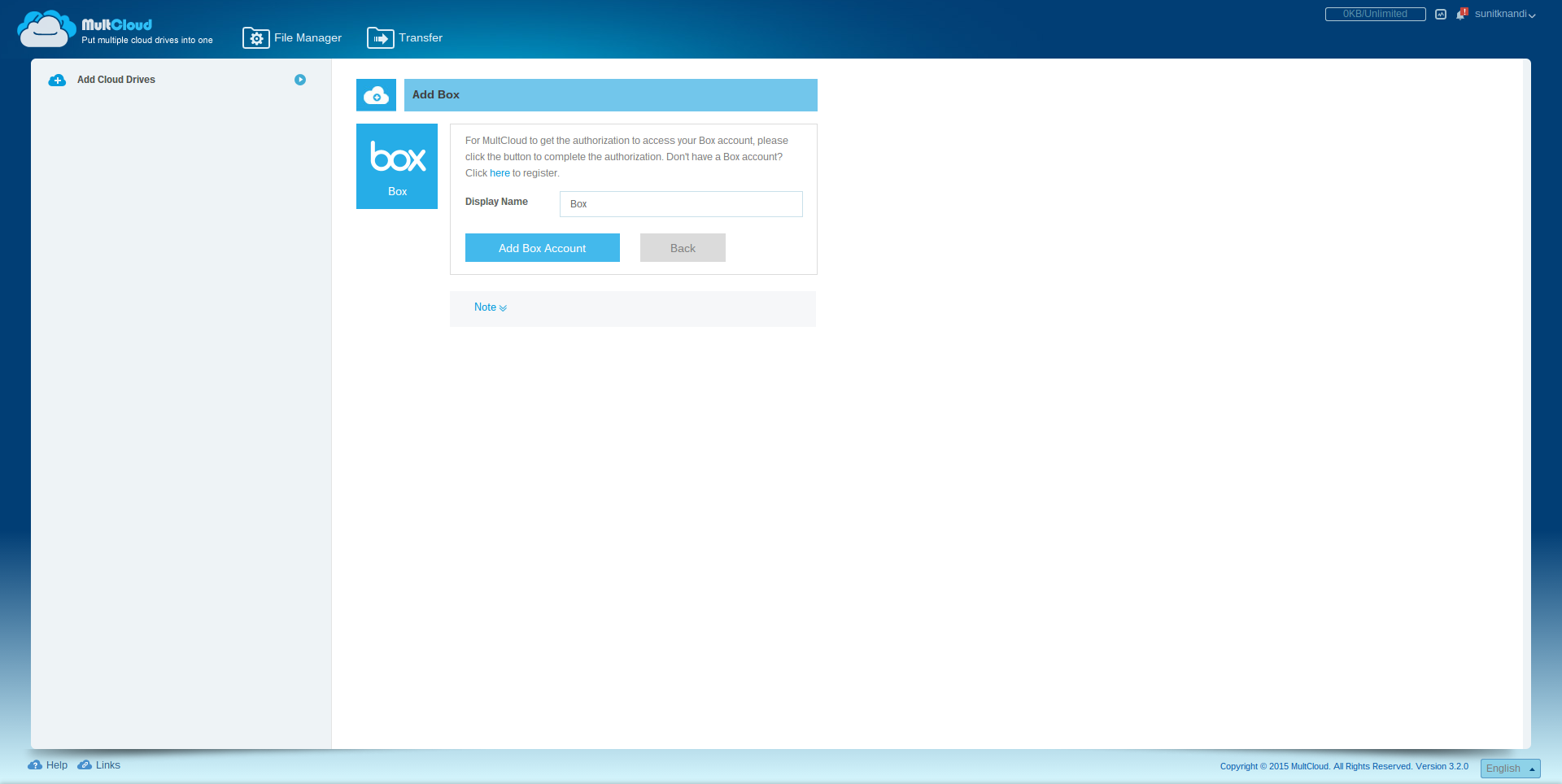Go back using the Back button
Screen dimensions: 1562x784
[683, 248]
